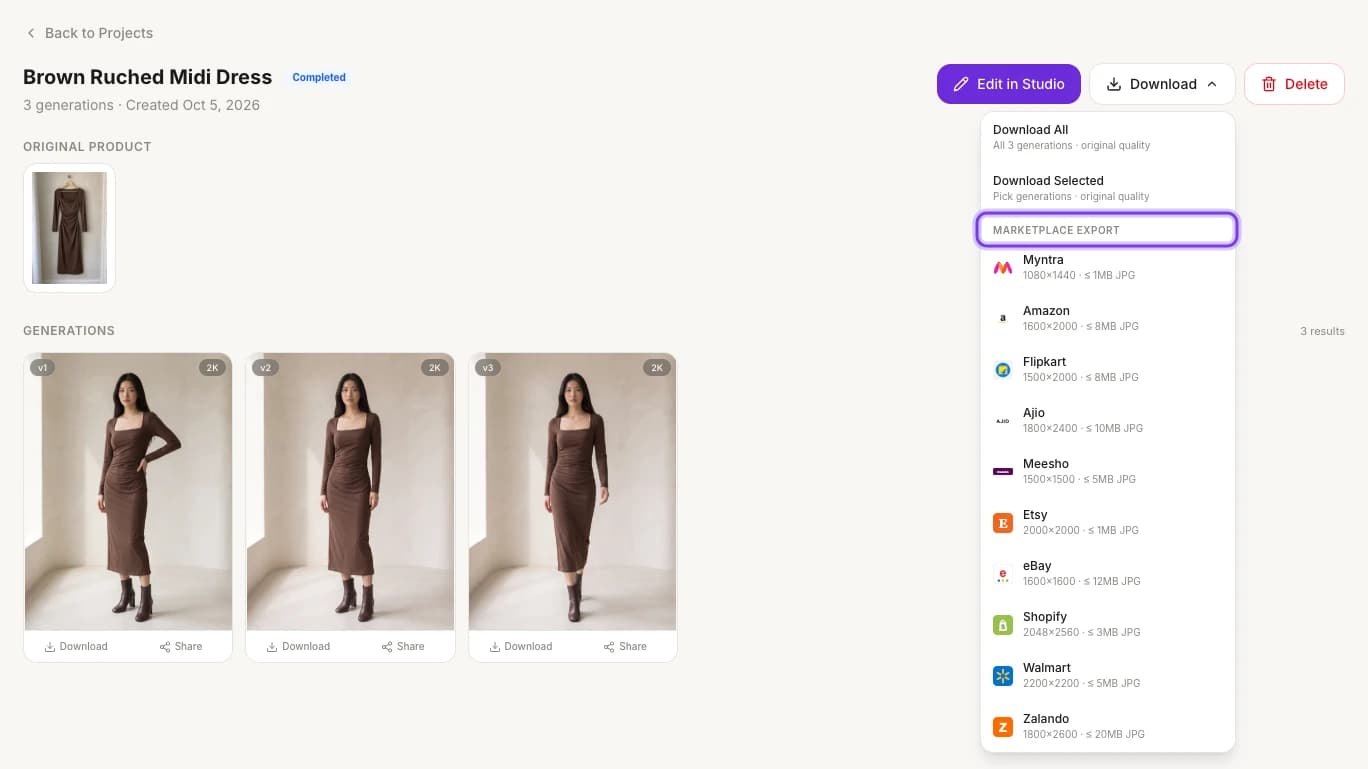Viewport: 1368px width, 769px height.
Task: Select the Myntra export option
Action: pos(1108,268)
